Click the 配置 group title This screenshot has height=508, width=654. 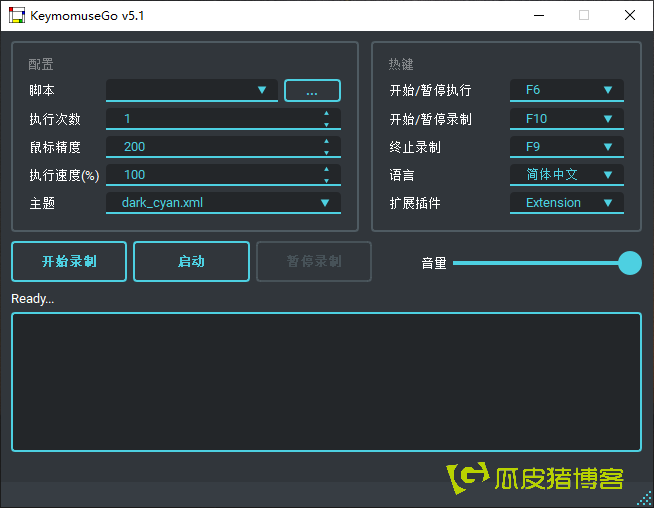(41, 64)
